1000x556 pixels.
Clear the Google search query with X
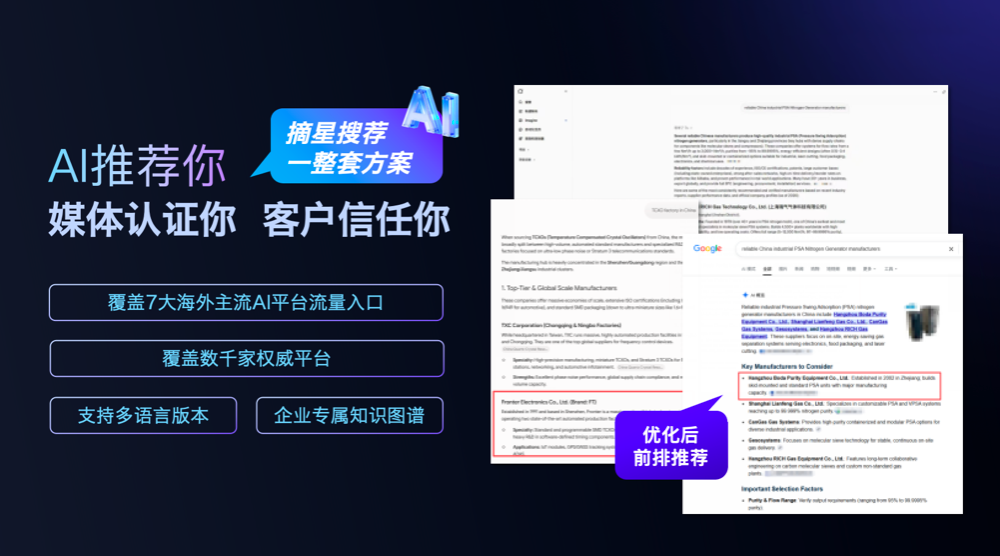point(951,249)
